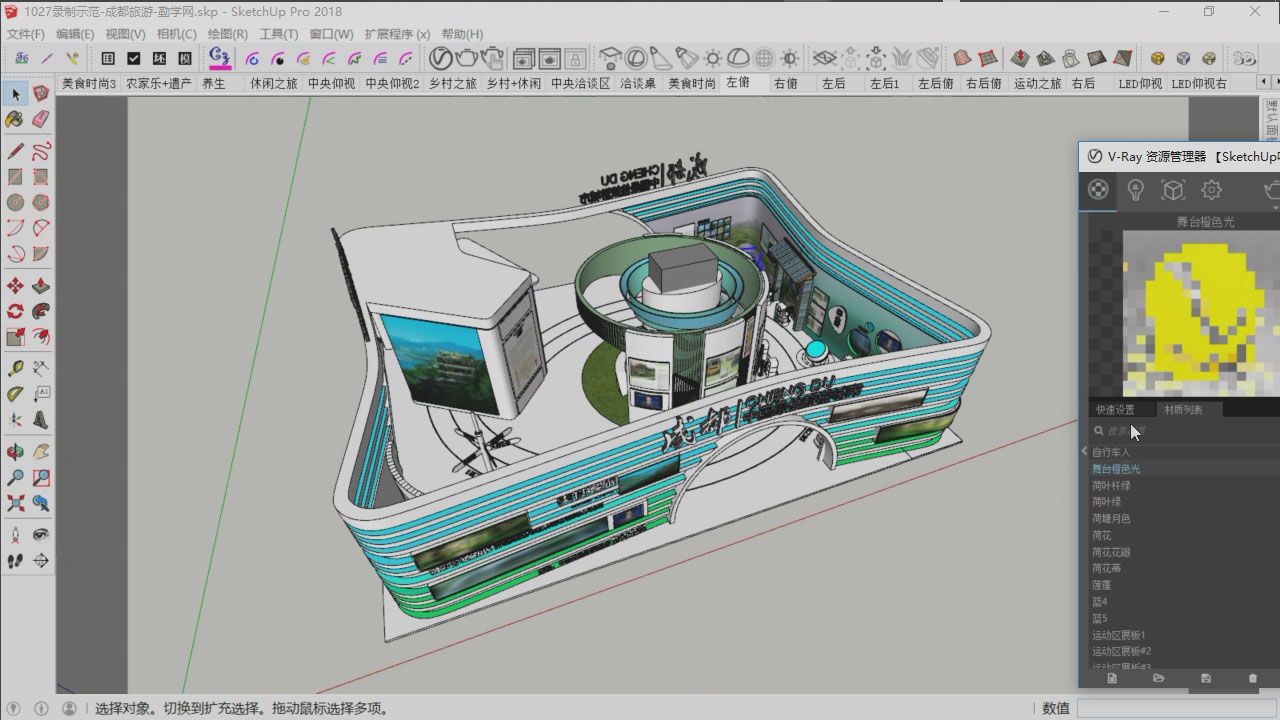Click the material search field

coord(1185,431)
